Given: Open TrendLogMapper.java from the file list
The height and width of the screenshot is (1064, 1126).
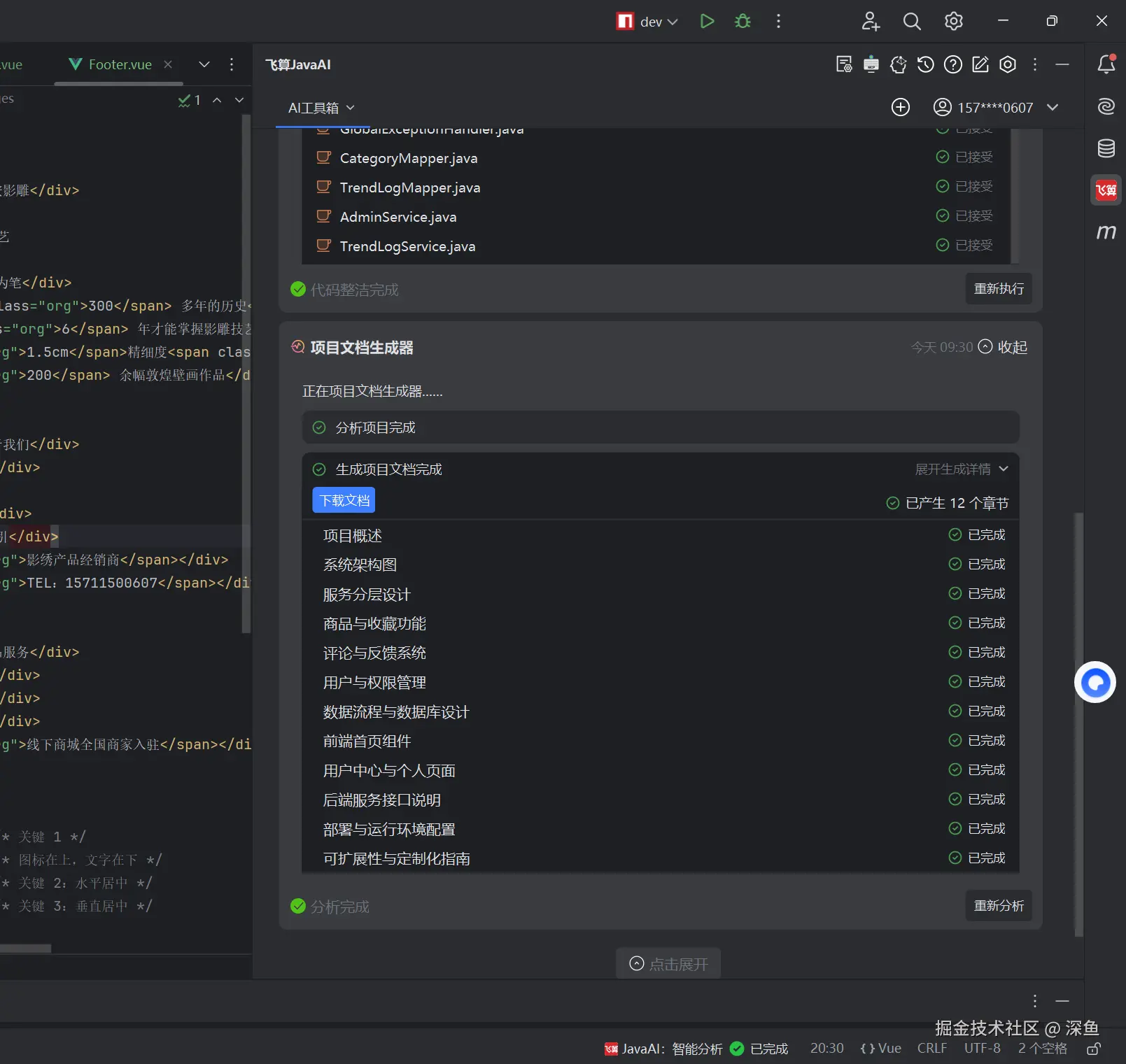Looking at the screenshot, I should click(x=410, y=187).
